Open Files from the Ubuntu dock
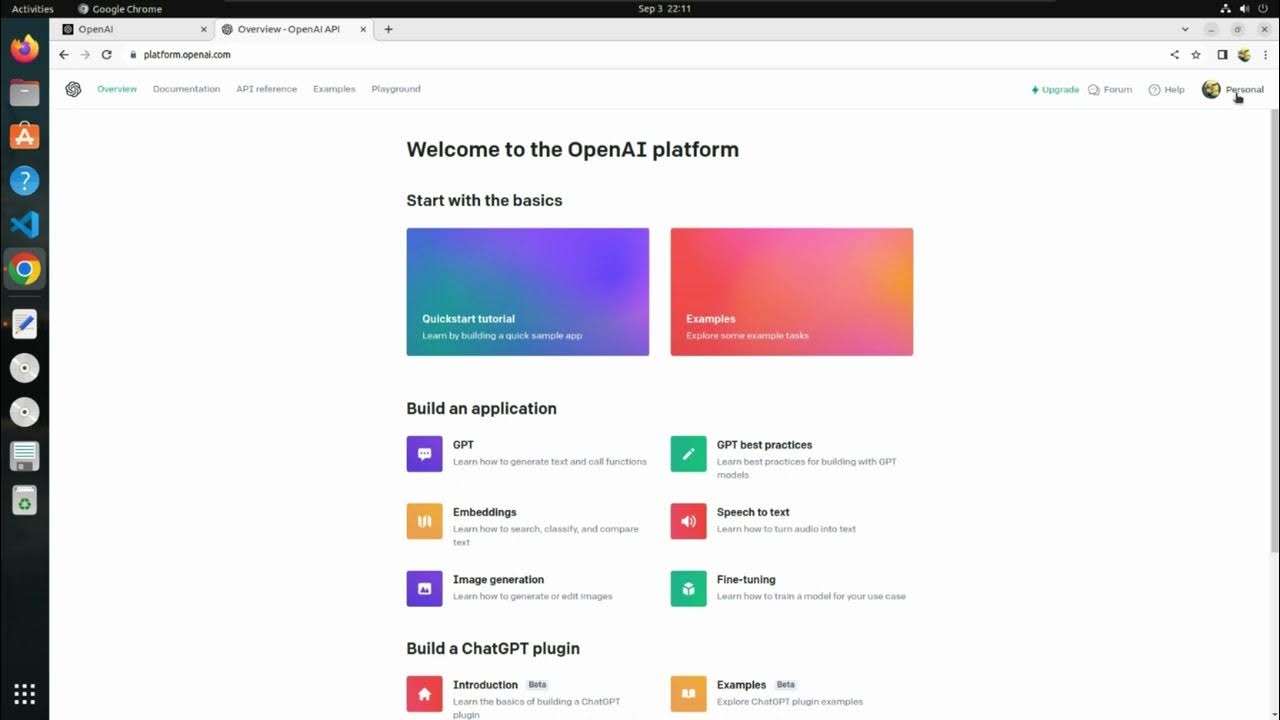The width and height of the screenshot is (1280, 720). click(24, 93)
